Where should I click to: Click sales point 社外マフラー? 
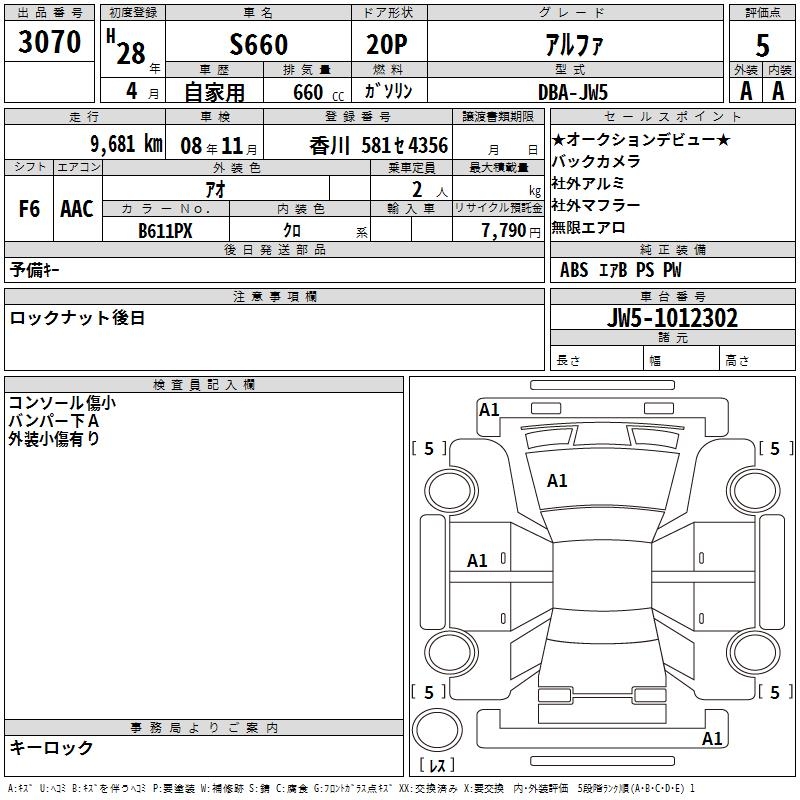596,205
